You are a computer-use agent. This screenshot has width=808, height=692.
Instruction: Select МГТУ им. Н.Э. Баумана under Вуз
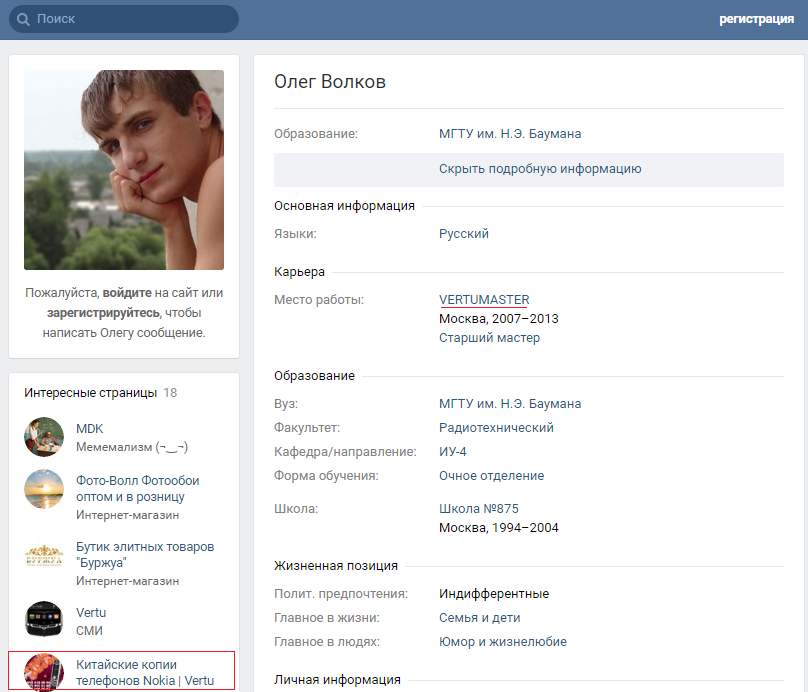click(x=510, y=404)
